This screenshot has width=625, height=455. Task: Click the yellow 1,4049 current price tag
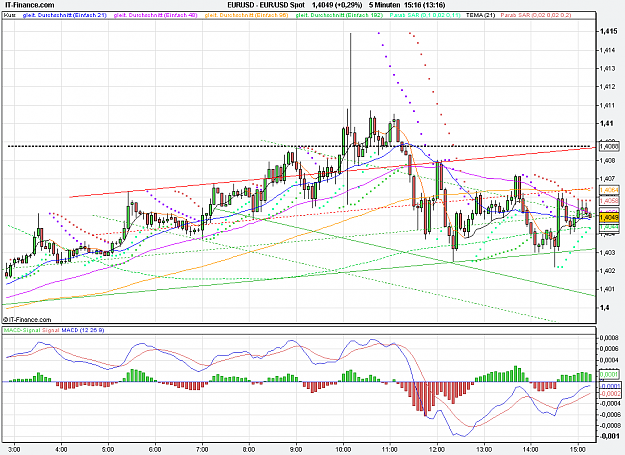(x=609, y=218)
